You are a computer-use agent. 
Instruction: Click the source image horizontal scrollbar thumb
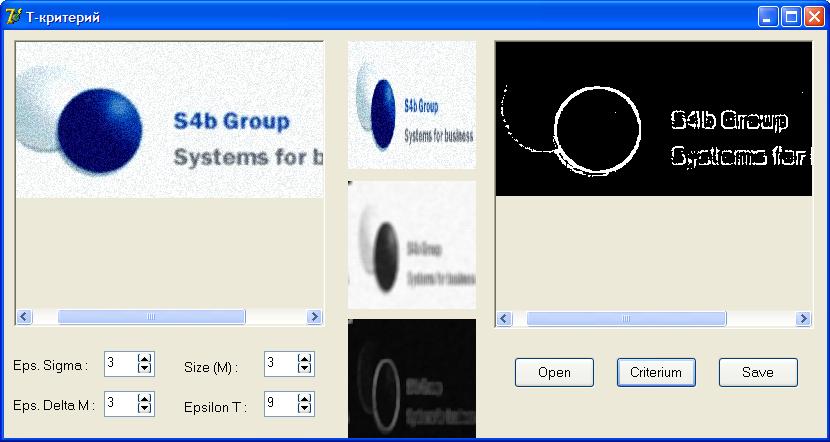point(151,317)
